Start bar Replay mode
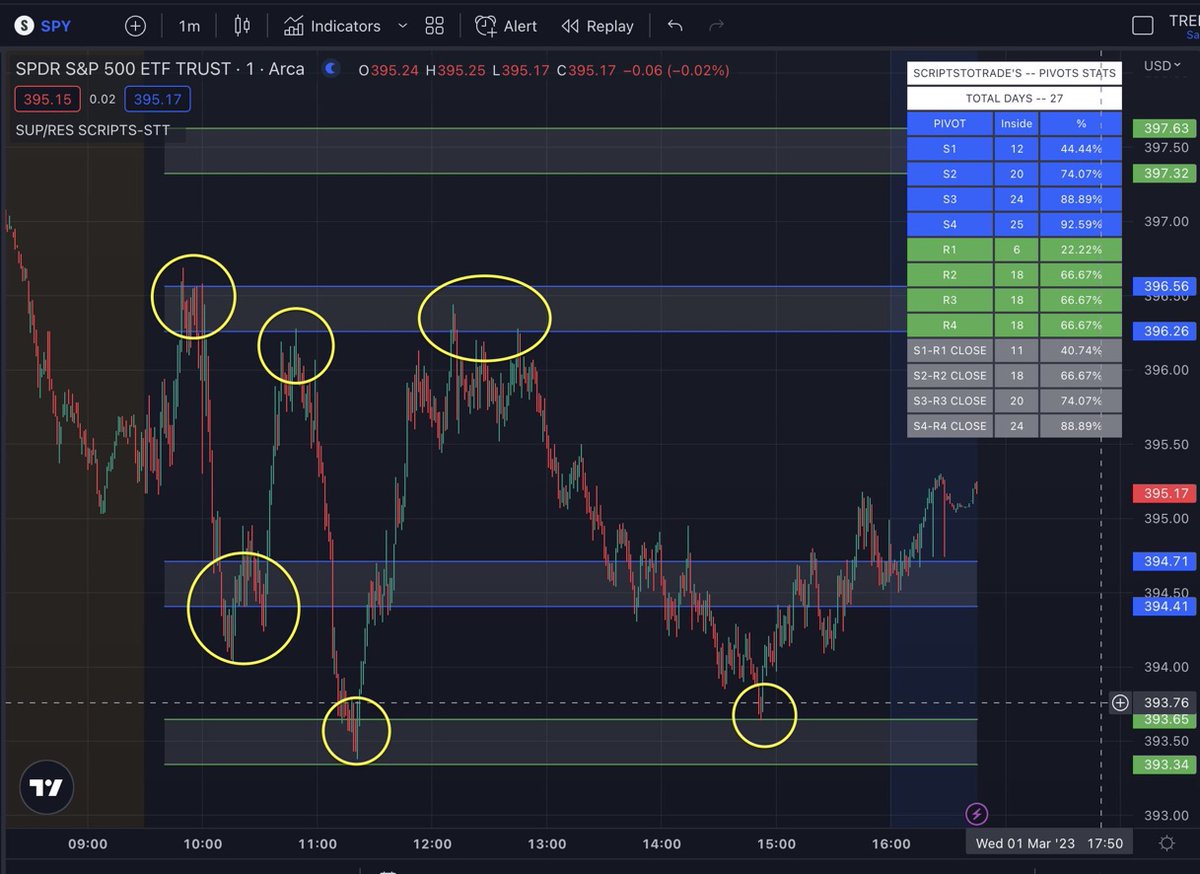 pyautogui.click(x=597, y=26)
